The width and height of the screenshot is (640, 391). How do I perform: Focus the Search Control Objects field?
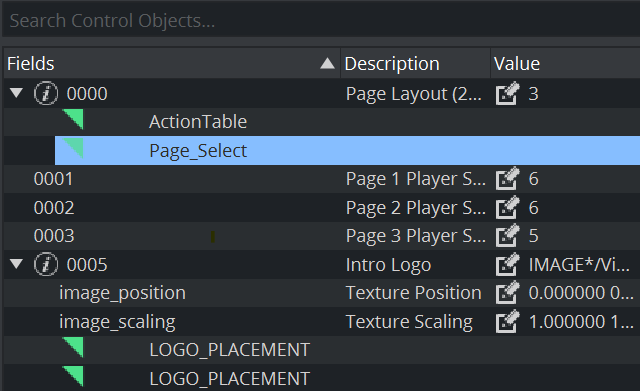coord(321,20)
